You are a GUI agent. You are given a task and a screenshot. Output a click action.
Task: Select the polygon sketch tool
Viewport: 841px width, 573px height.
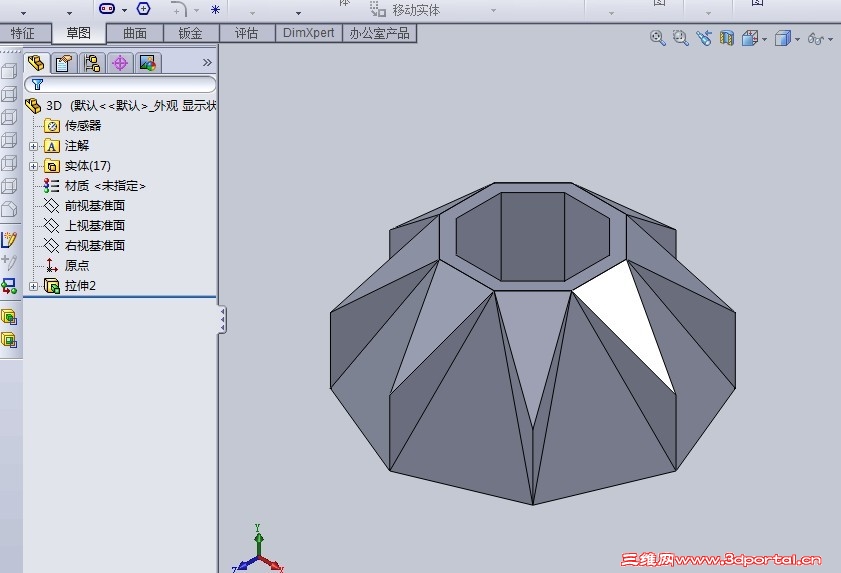(x=144, y=8)
